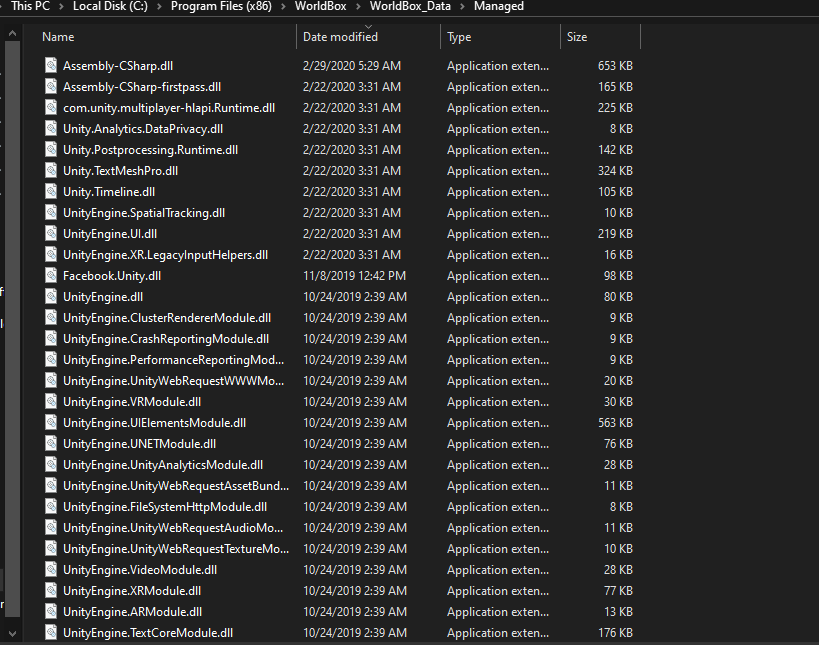819x645 pixels.
Task: Click the 13 KB size cell
Action: (x=618, y=612)
